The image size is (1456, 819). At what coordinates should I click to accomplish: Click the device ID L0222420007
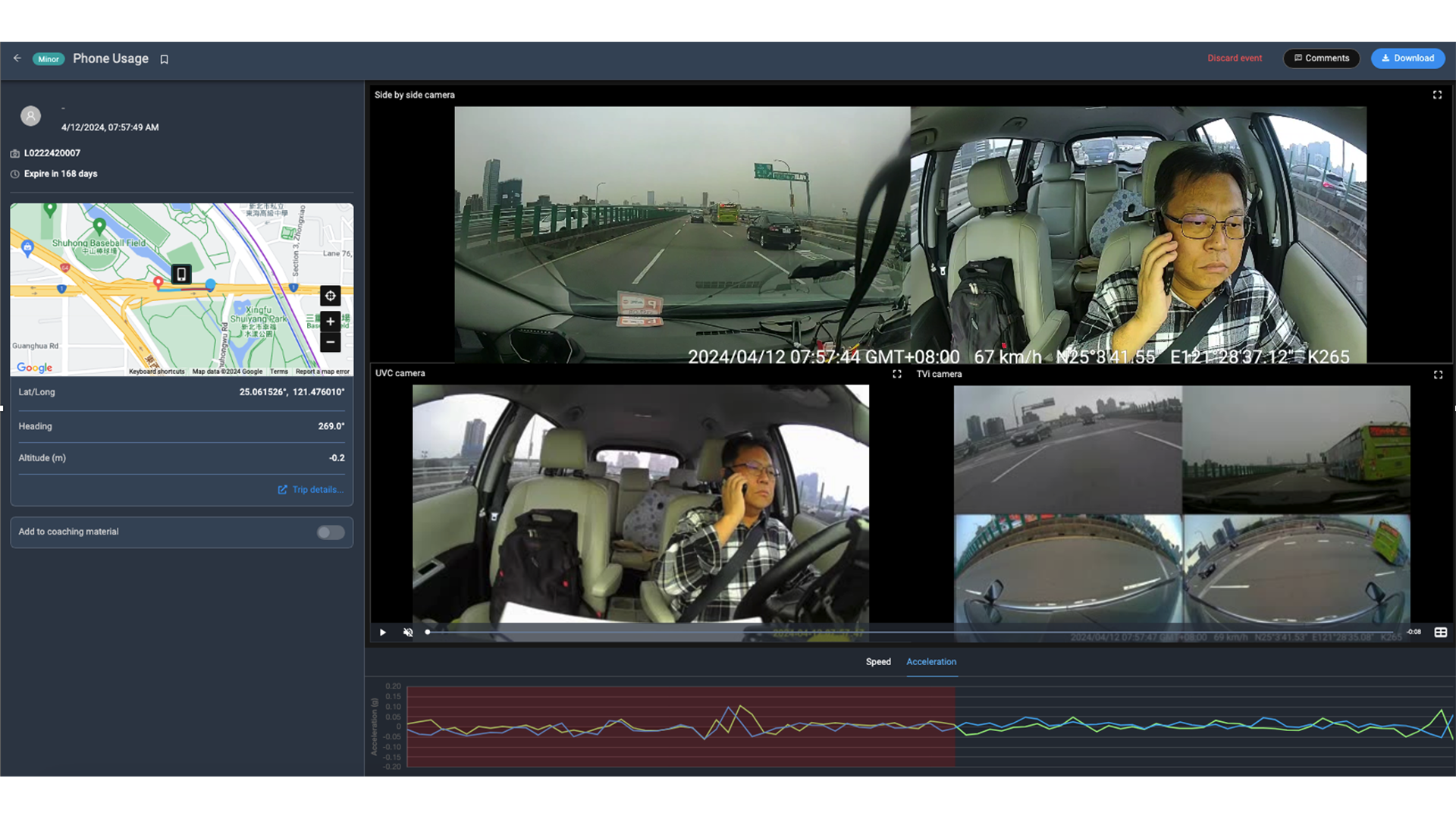pos(52,153)
